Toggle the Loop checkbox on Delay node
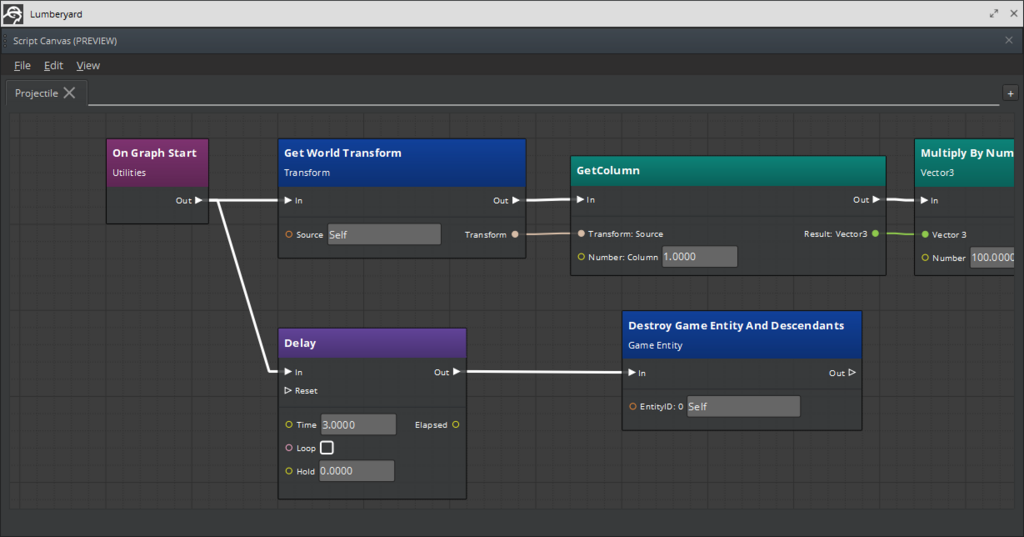This screenshot has height=537, width=1024. tap(327, 448)
